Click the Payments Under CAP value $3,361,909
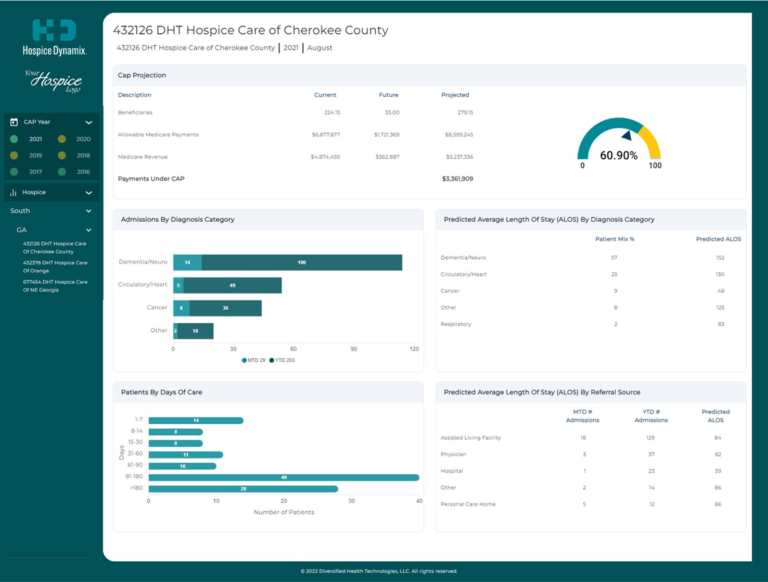Screen dimensions: 768x582 tap(457, 179)
